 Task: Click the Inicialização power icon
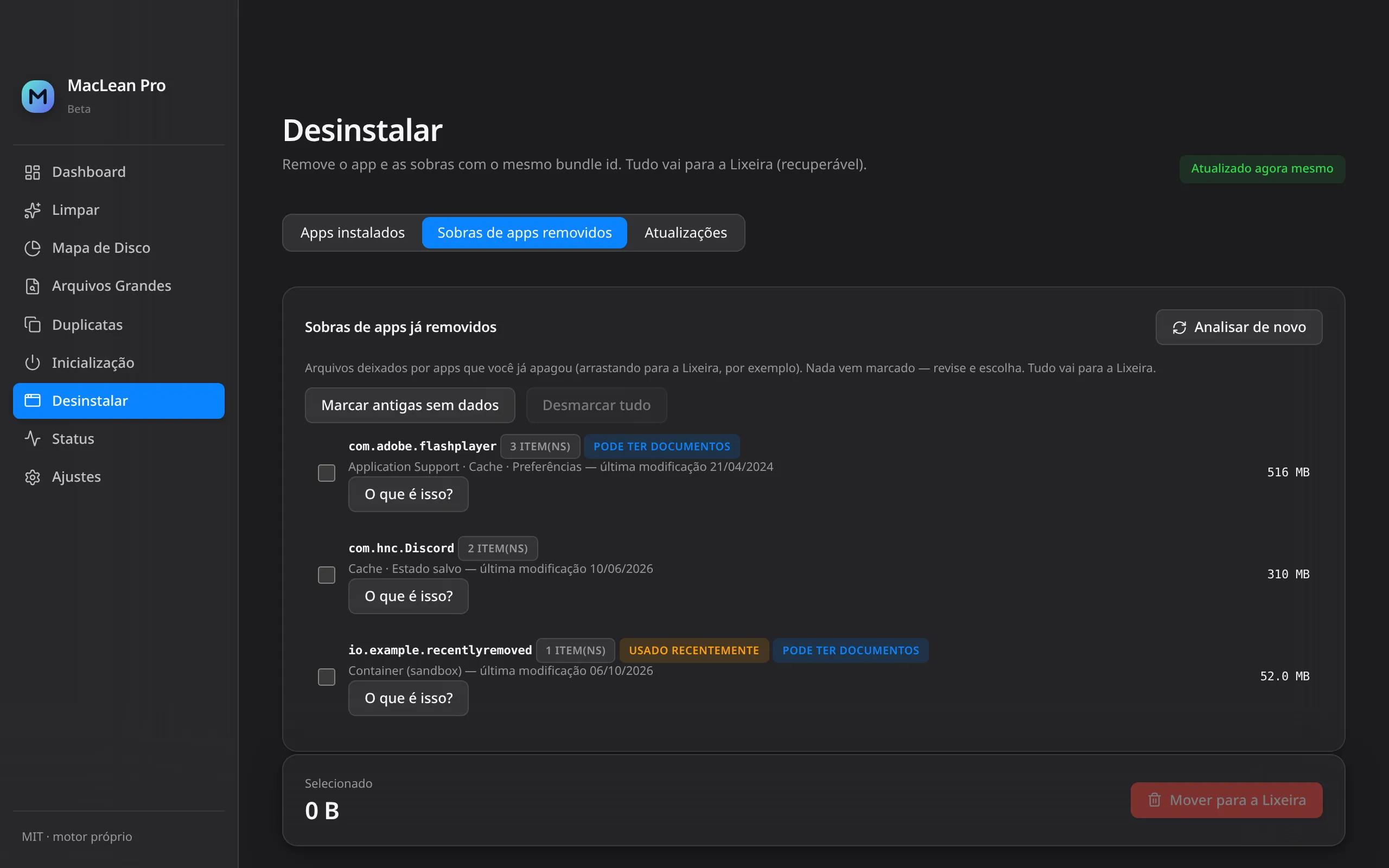[x=33, y=363]
